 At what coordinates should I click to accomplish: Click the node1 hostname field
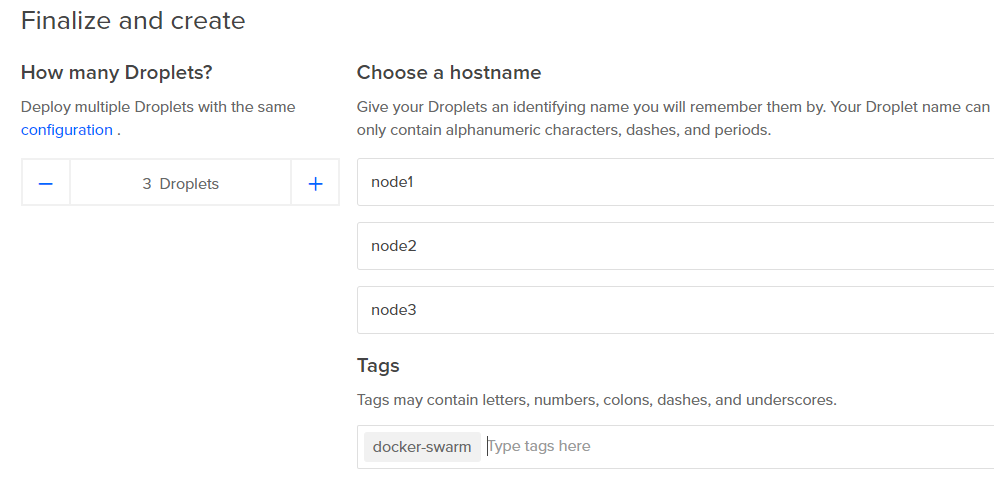[675, 182]
